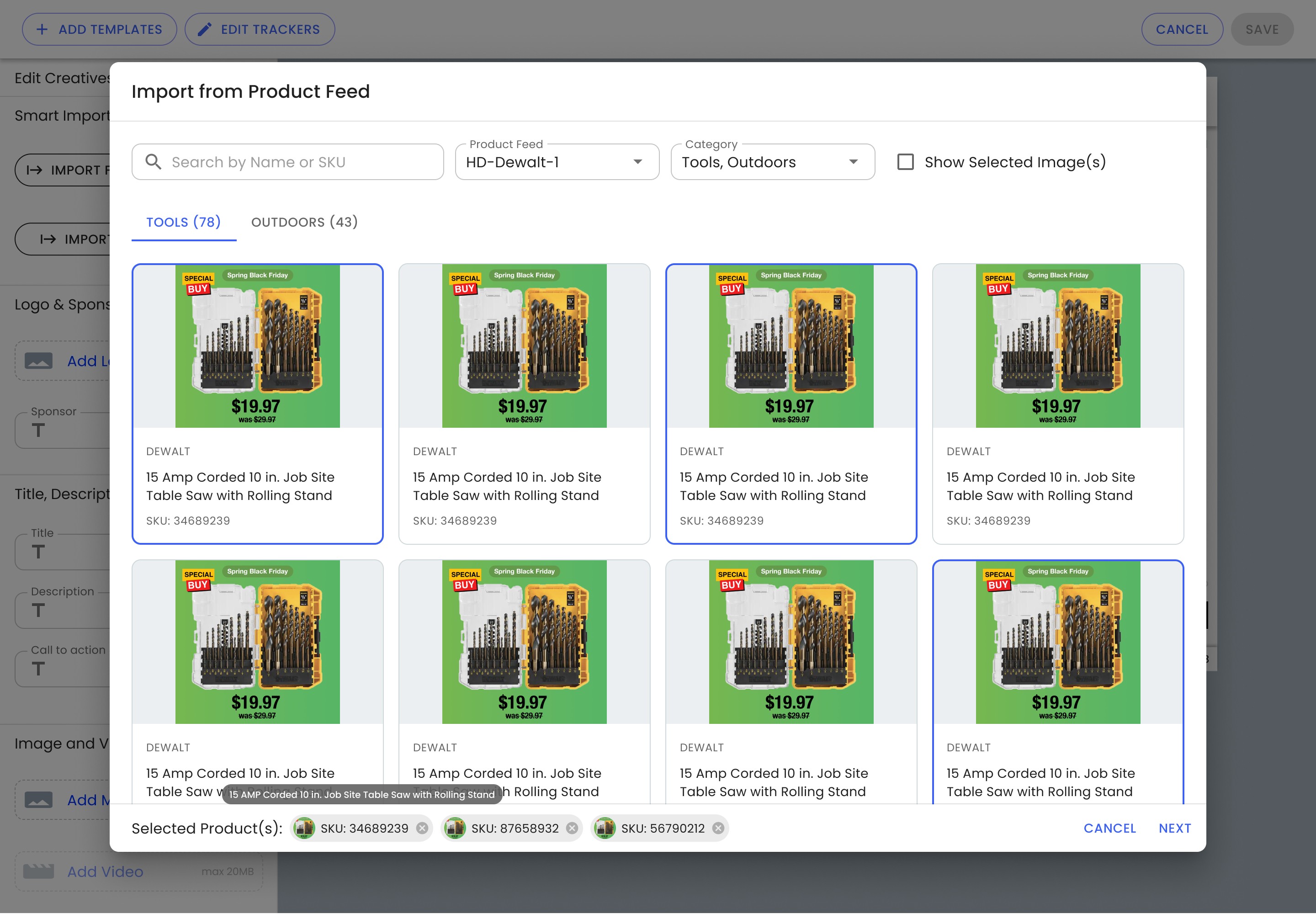Remove the SKU: 56790212 chip via its X
Screen dimensions: 1316x914
[x=718, y=828]
